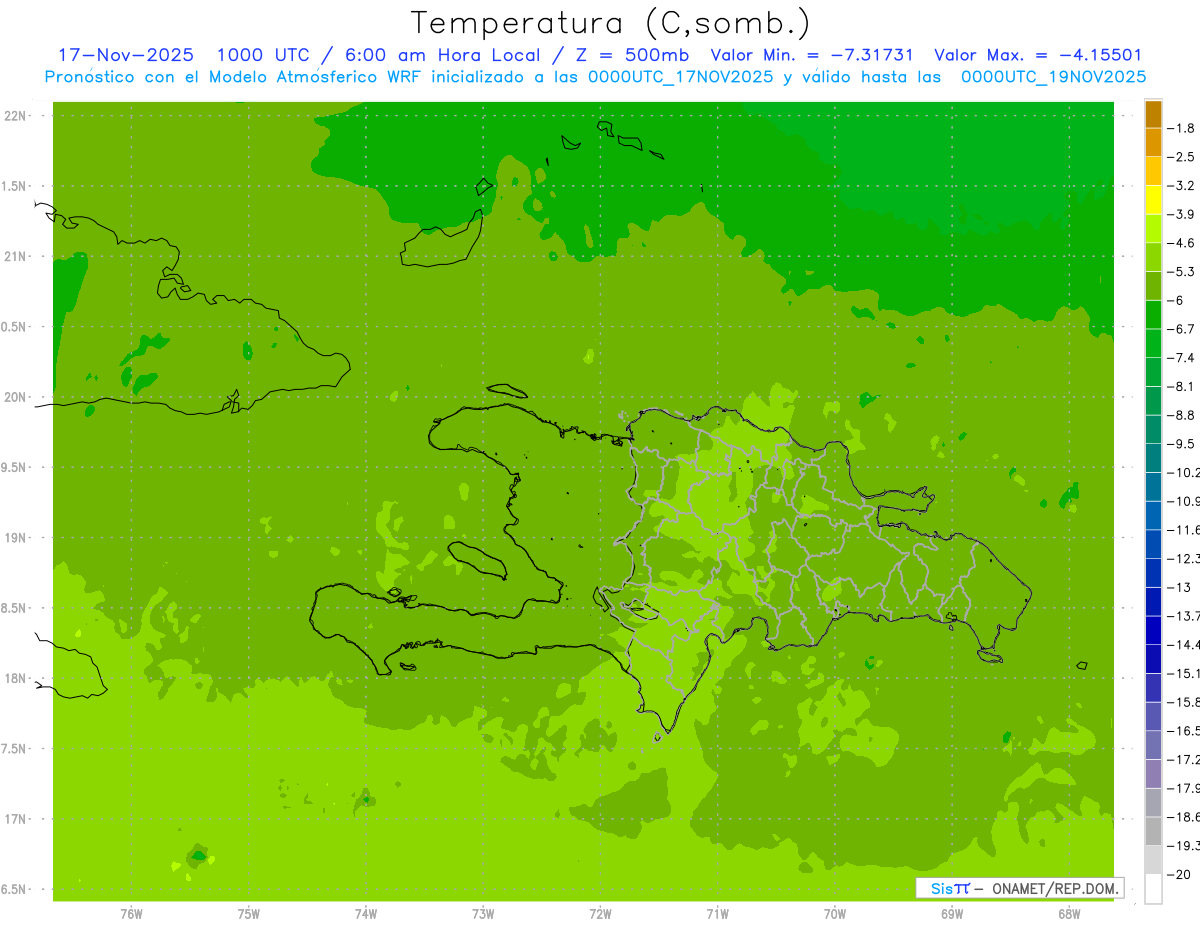Pick the yellow swatch between -3.2 and -3.9
This screenshot has width=1200, height=927.
click(1153, 200)
